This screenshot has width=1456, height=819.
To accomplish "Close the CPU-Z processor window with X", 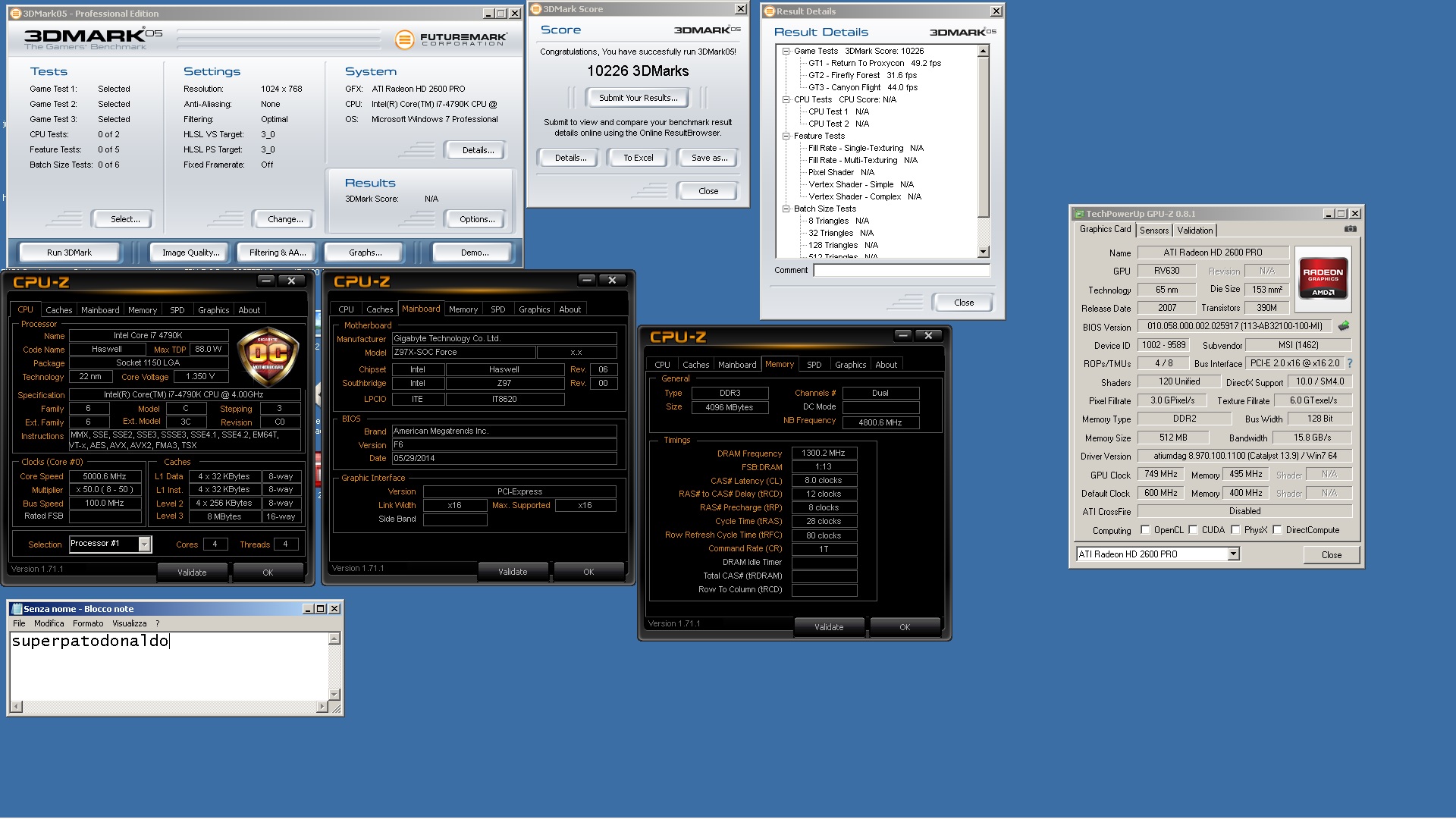I will pyautogui.click(x=291, y=281).
